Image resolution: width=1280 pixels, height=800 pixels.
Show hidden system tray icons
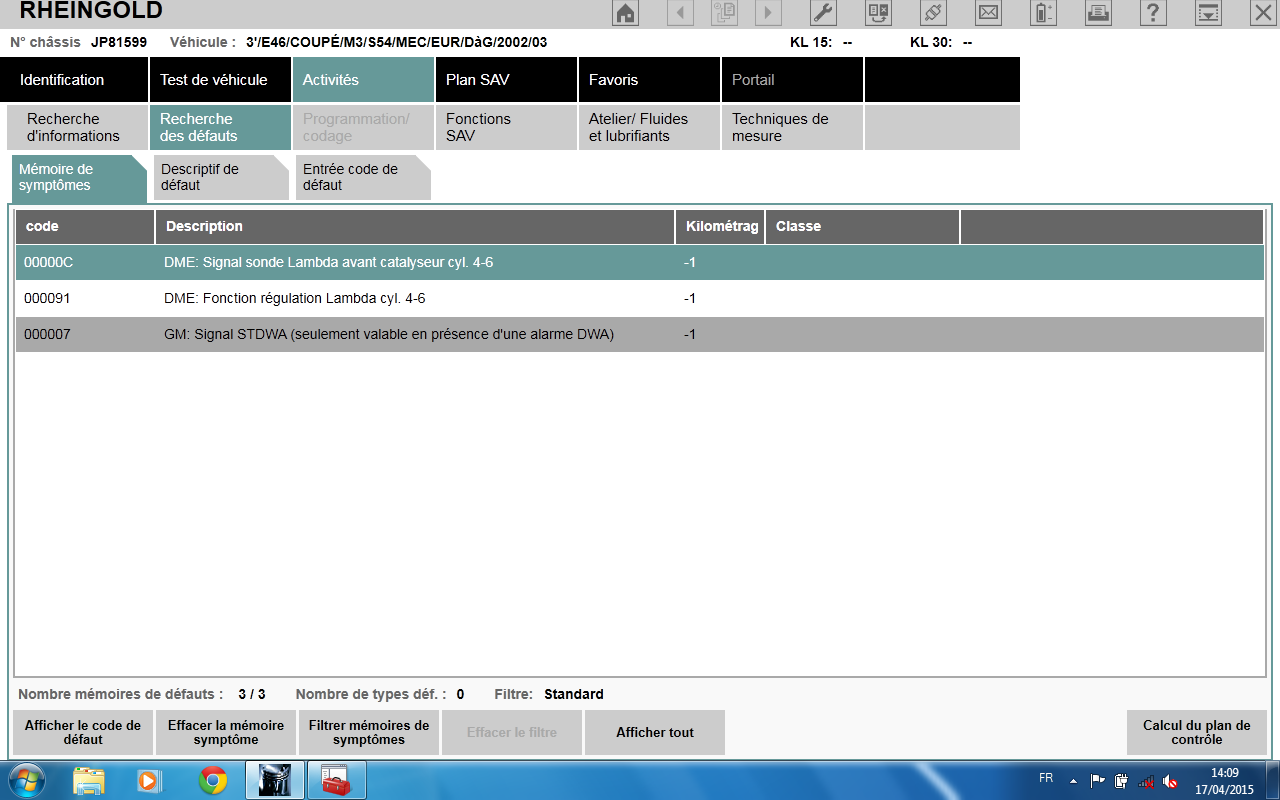tap(1074, 781)
